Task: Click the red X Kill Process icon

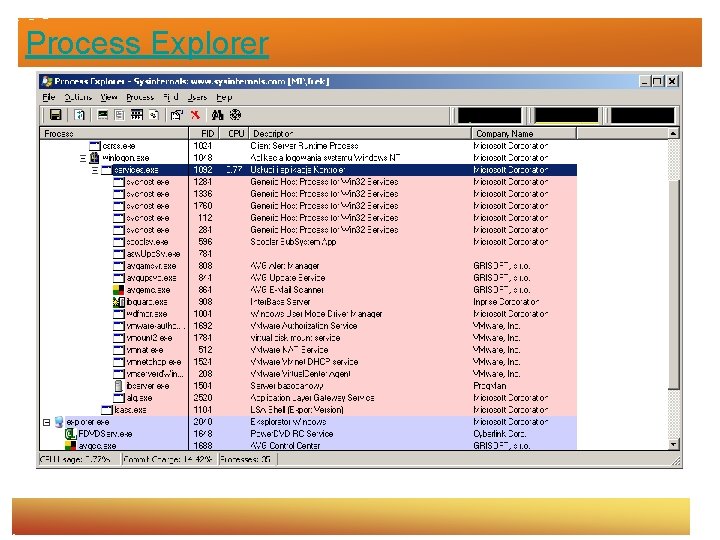Action: coord(195,115)
